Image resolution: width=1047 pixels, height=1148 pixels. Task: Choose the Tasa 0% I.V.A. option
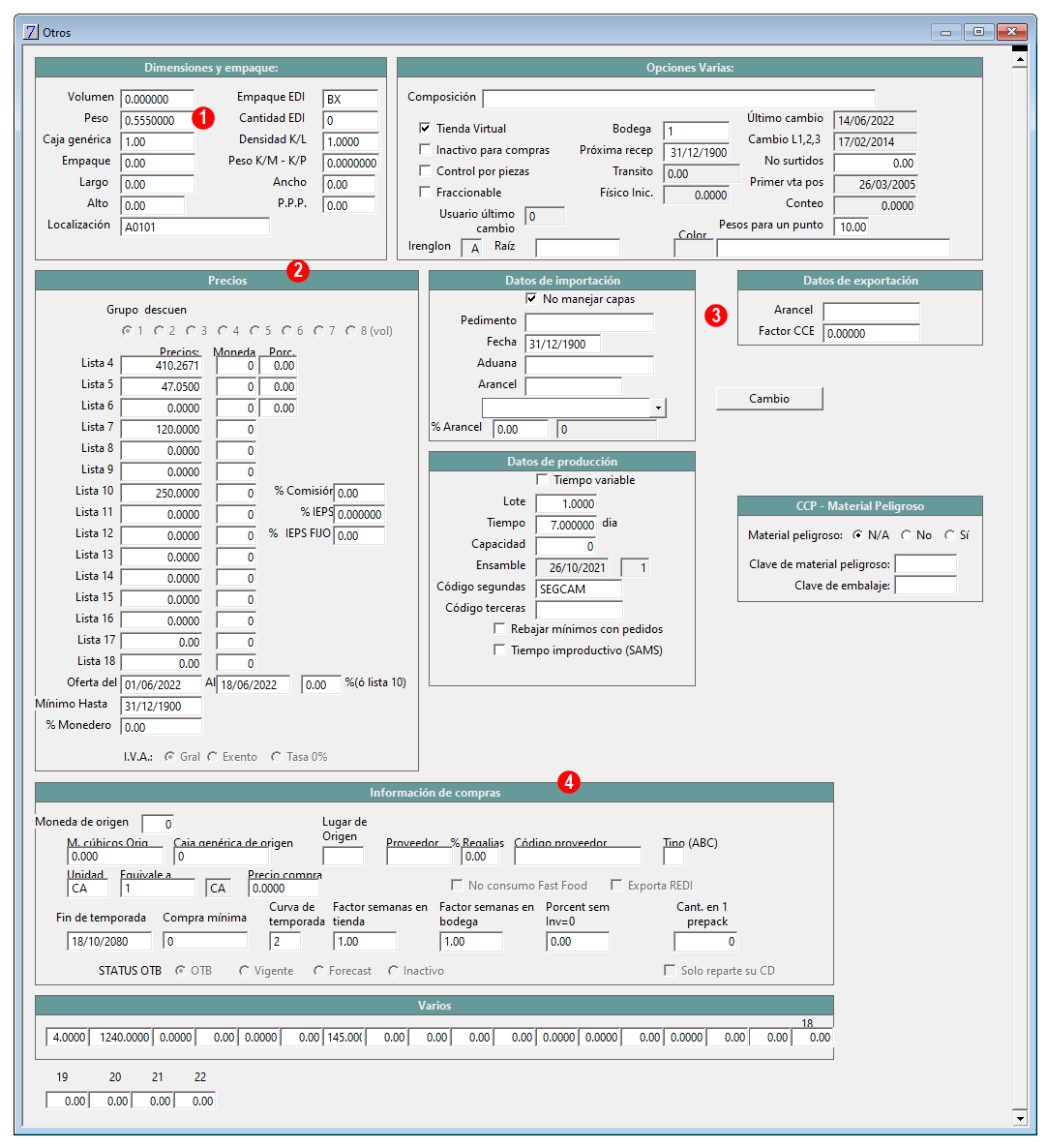[x=276, y=756]
